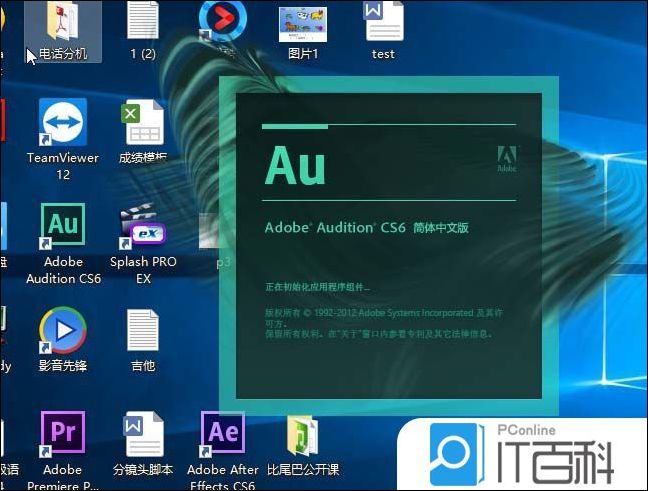Launch the TeamViewer 12 shortcut

click(62, 123)
